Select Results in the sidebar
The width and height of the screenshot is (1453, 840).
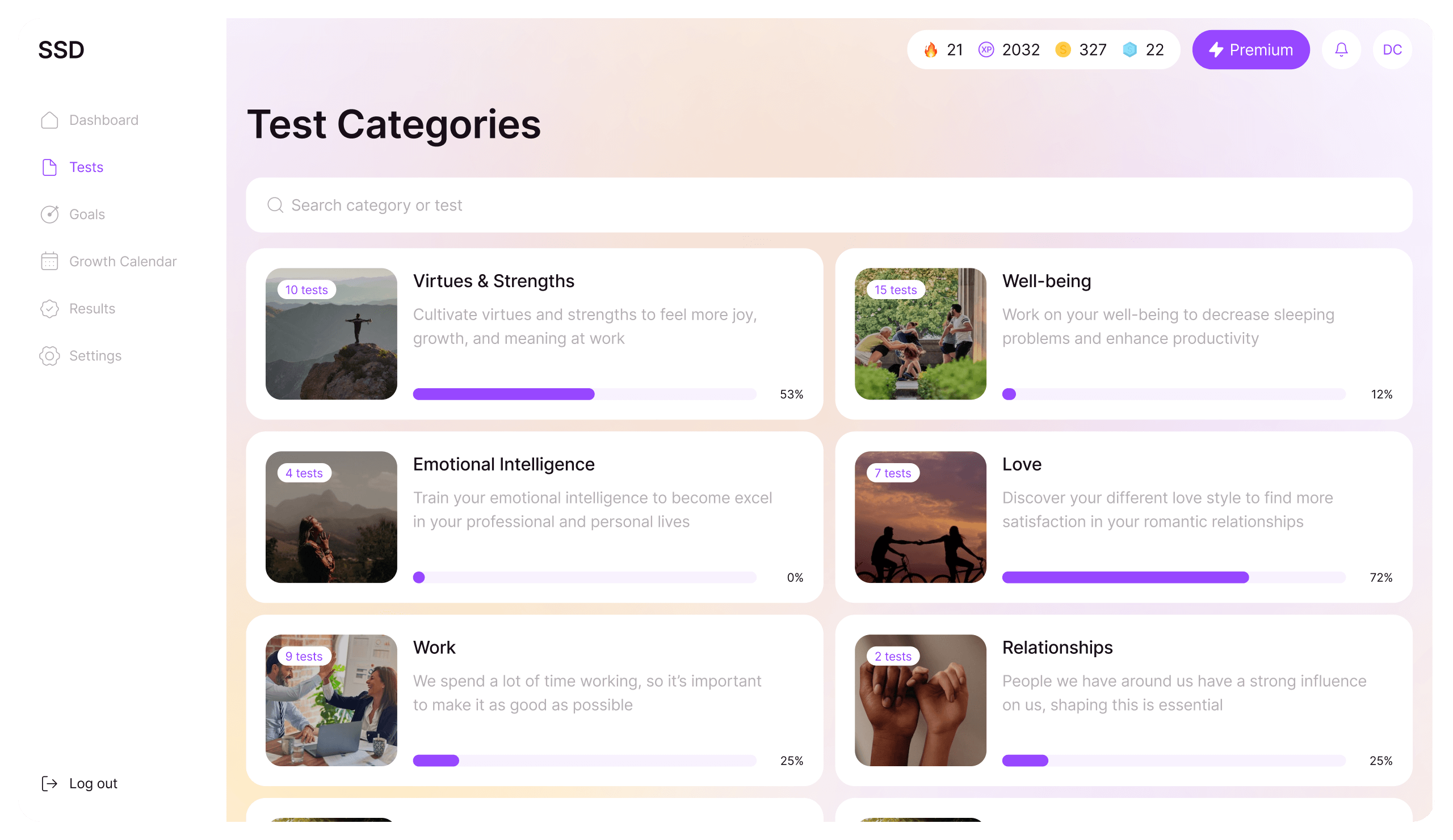(x=92, y=309)
